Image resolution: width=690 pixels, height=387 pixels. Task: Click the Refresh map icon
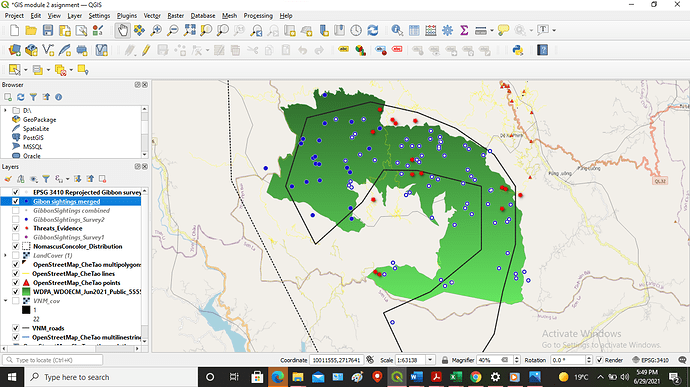(373, 30)
